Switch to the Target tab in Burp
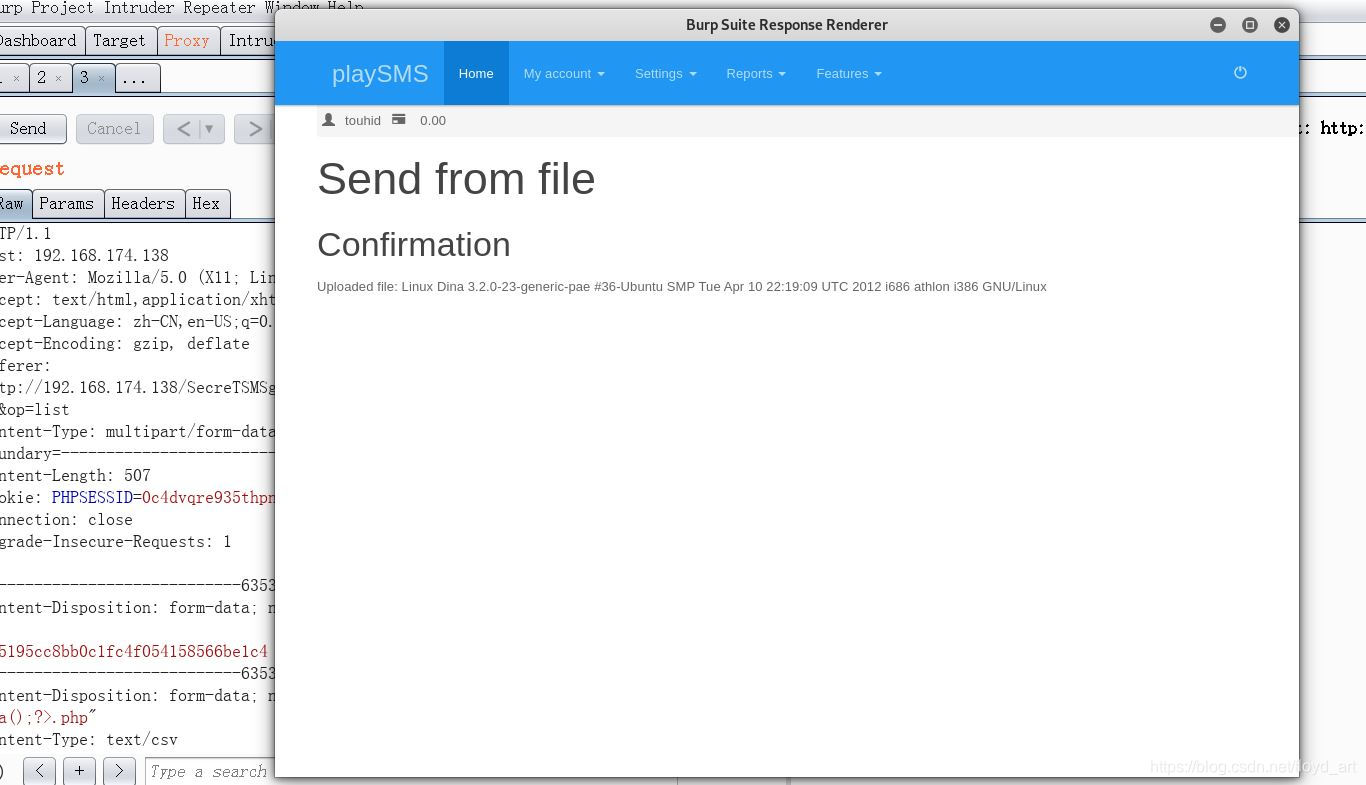Screen dimensions: 1366x785 coord(119,41)
